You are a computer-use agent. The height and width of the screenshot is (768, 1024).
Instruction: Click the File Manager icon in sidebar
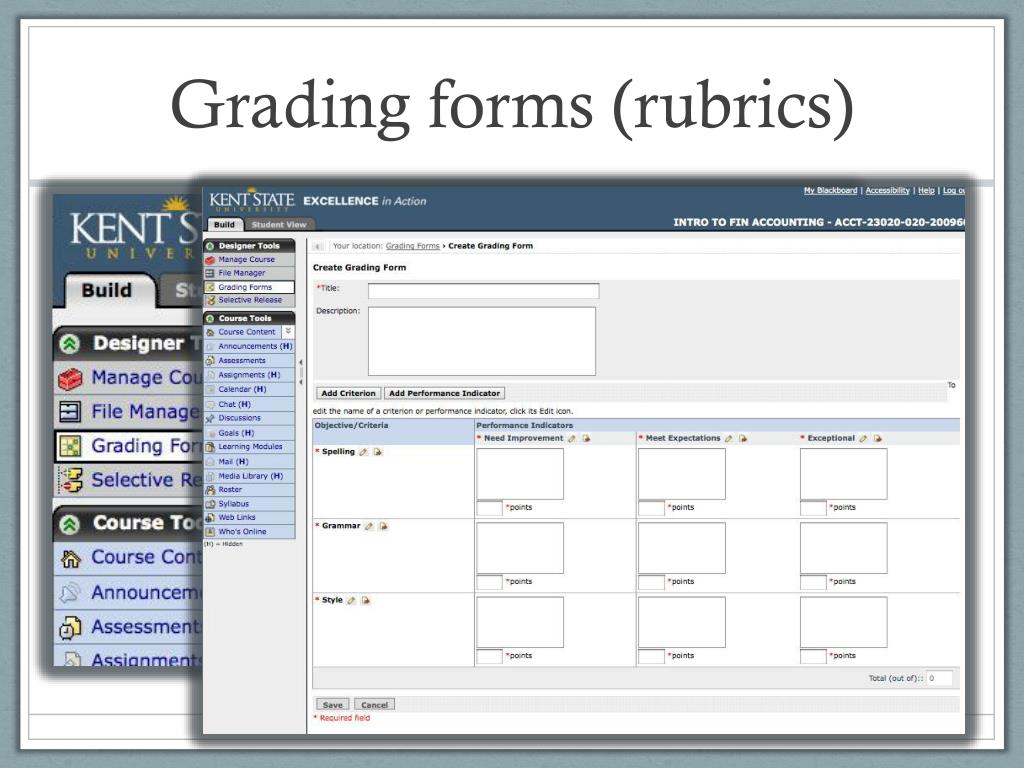[210, 273]
